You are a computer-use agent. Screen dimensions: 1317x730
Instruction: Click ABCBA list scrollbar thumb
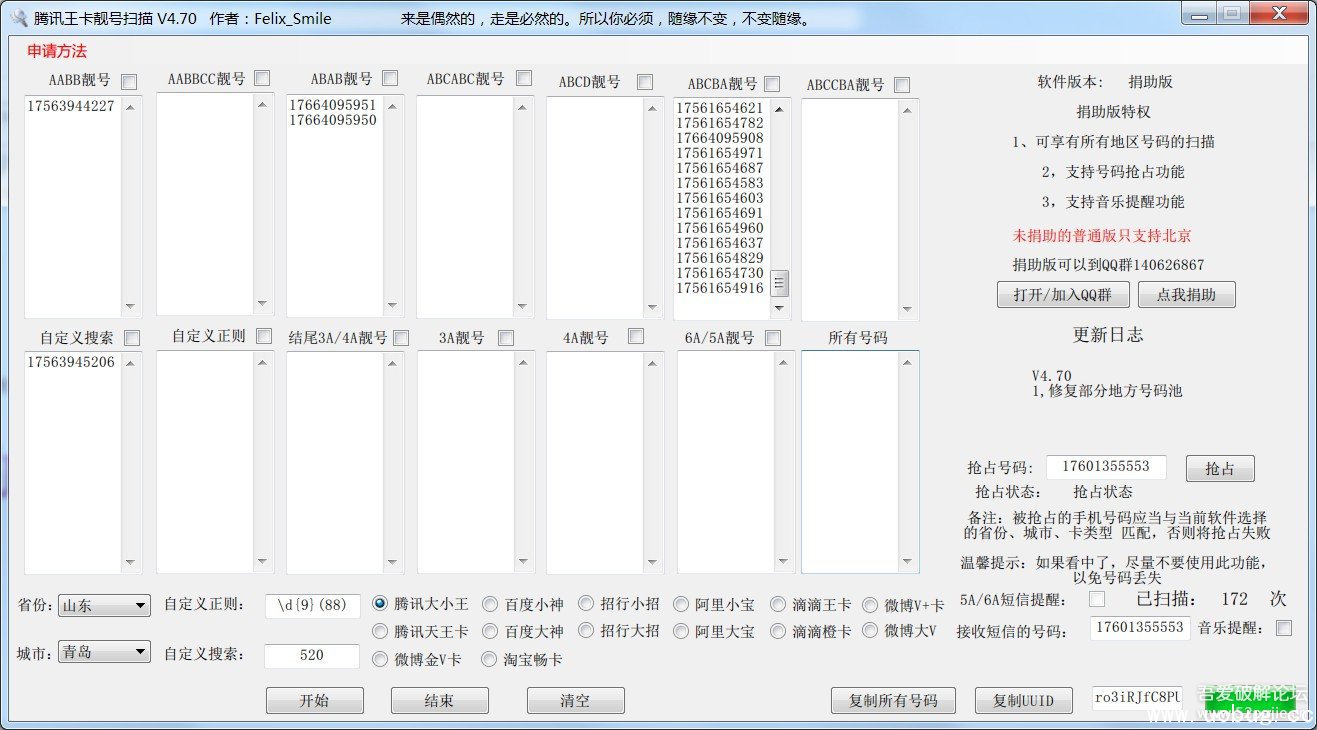779,283
